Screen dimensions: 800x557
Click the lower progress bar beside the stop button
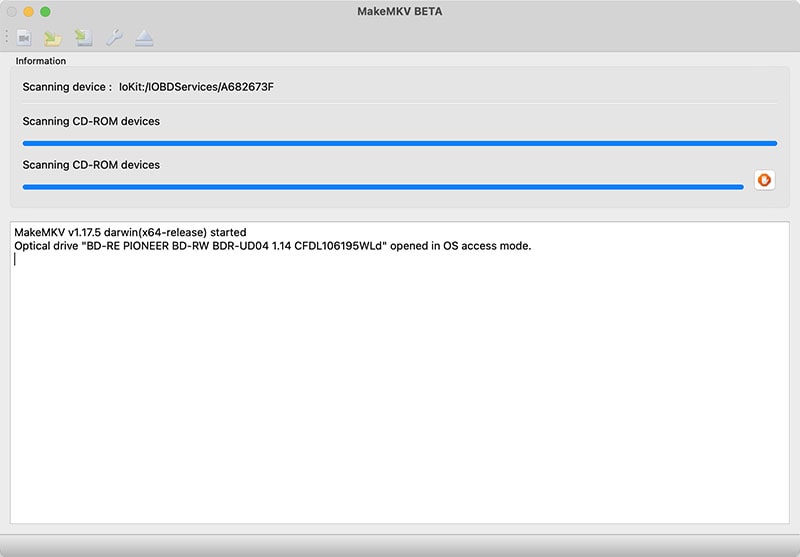click(383, 187)
